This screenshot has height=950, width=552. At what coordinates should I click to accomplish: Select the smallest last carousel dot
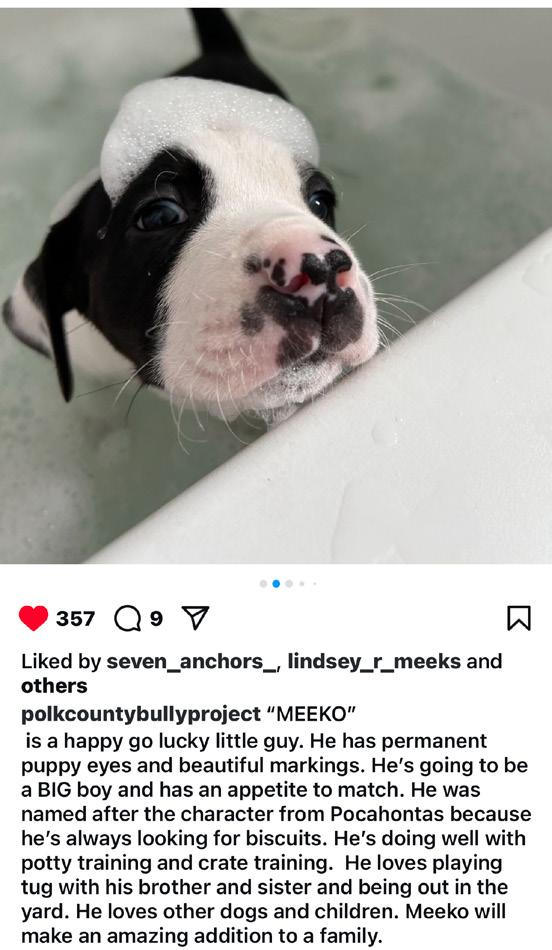[x=314, y=584]
